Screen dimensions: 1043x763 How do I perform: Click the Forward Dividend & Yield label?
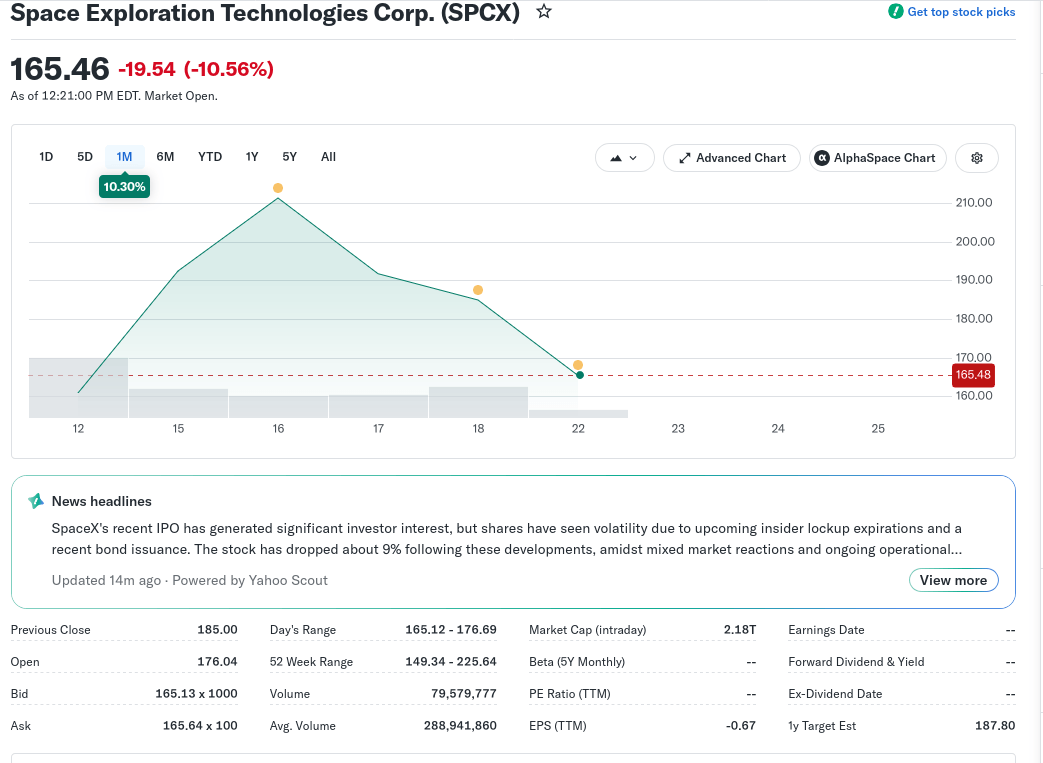pyautogui.click(x=856, y=662)
